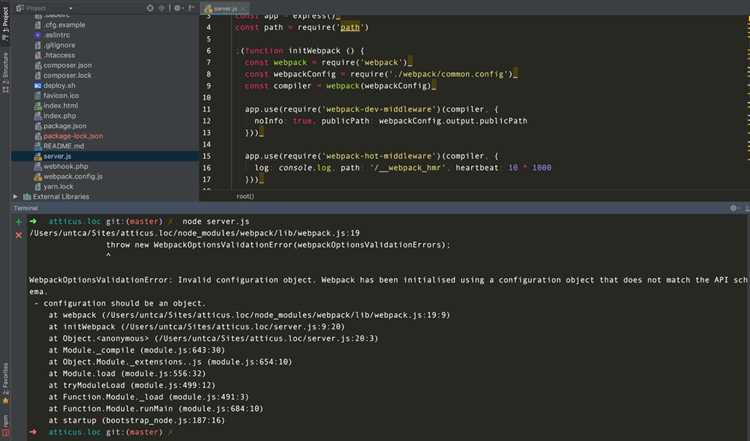Image resolution: width=750 pixels, height=441 pixels.
Task: Open Terminal panel settings gear icon
Action: (x=733, y=208)
